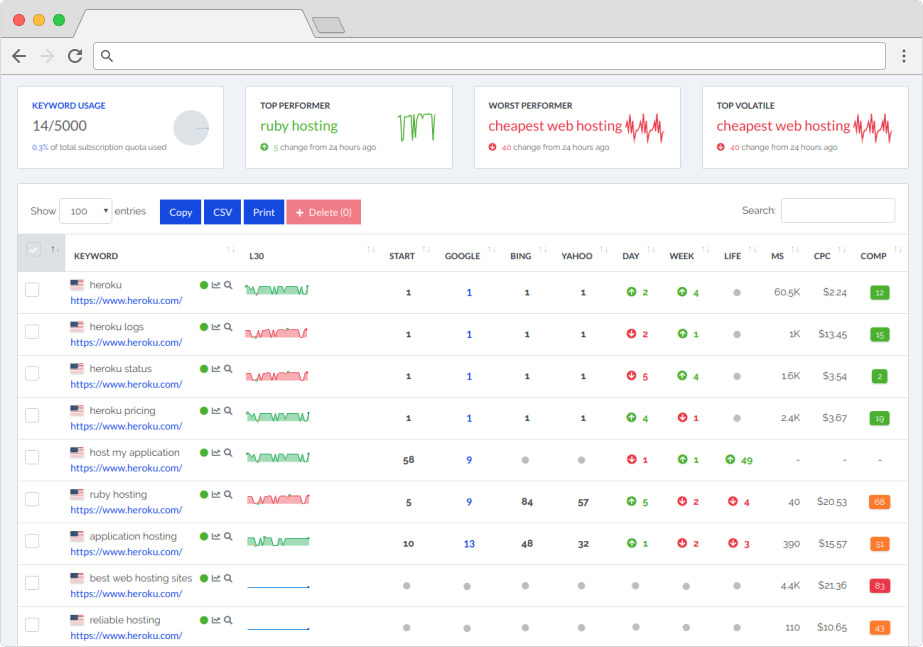The width and height of the screenshot is (923, 647).
Task: Open the chart icon for the heroku keyword
Action: coord(216,285)
